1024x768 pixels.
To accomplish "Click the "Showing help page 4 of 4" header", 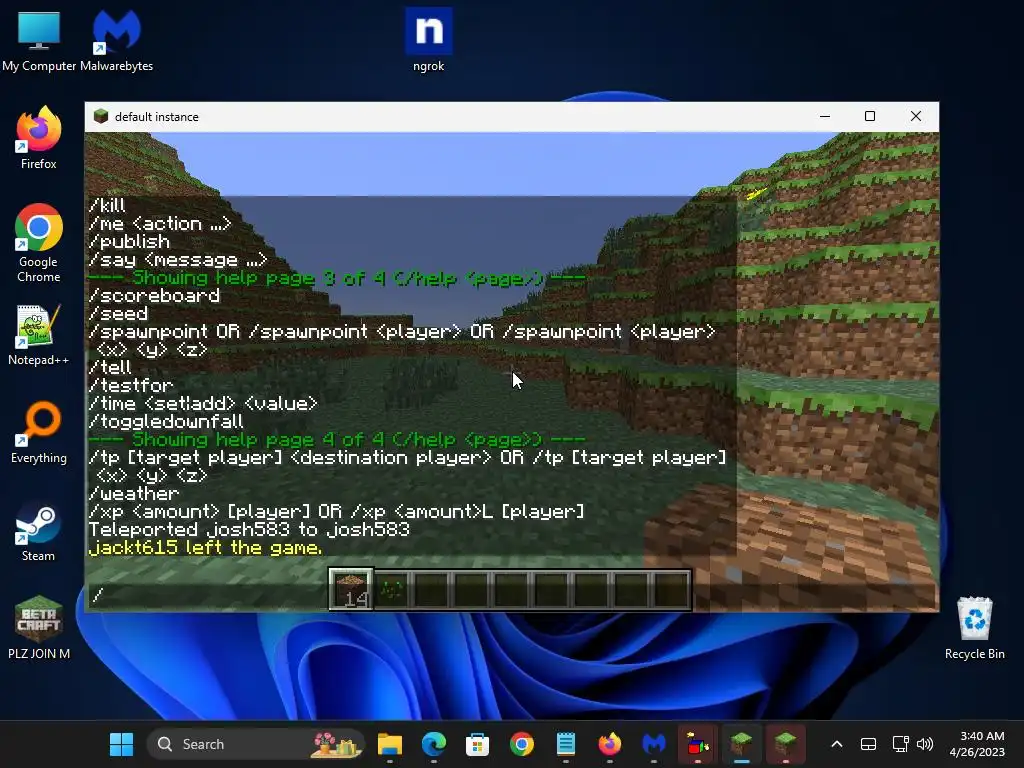I will point(337,440).
